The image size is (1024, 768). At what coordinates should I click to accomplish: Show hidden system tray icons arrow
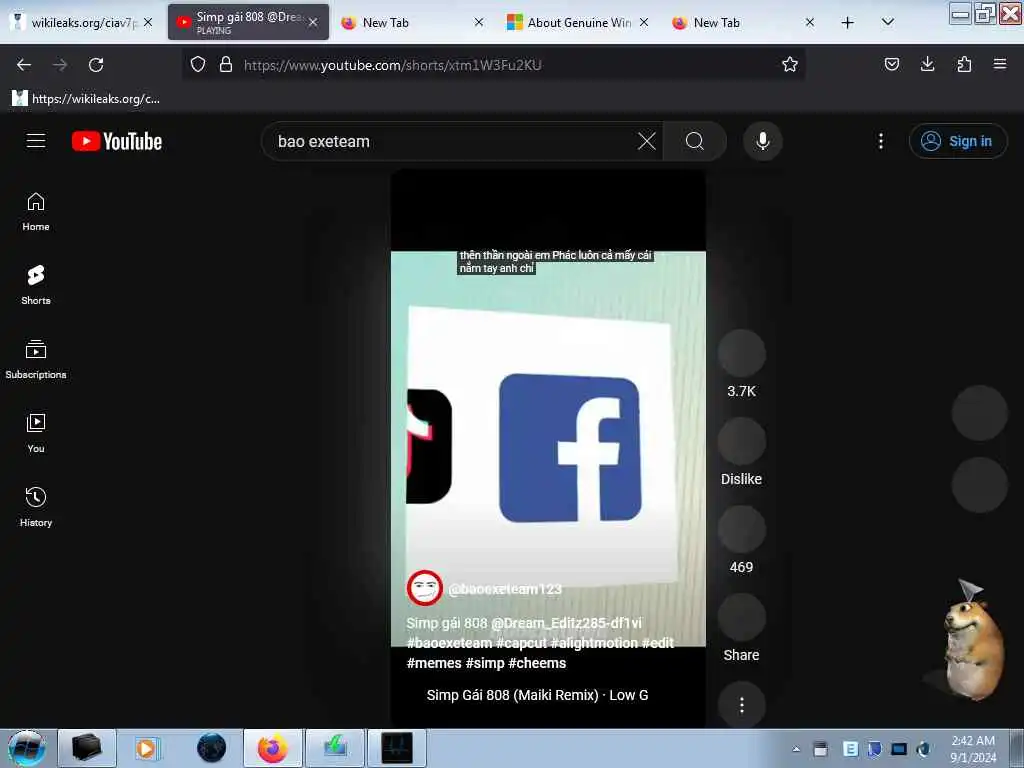tap(796, 749)
